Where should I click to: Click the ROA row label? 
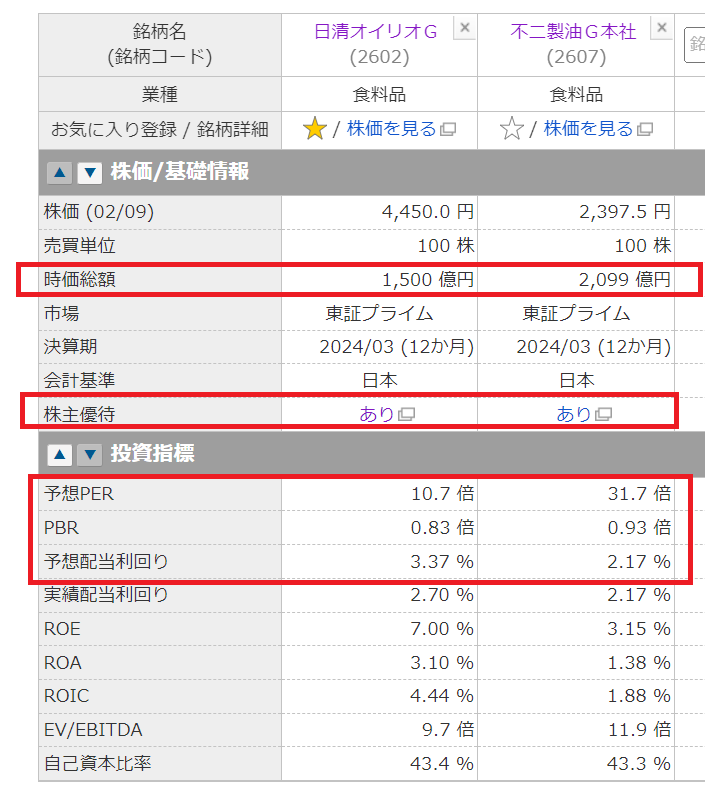[x=63, y=663]
